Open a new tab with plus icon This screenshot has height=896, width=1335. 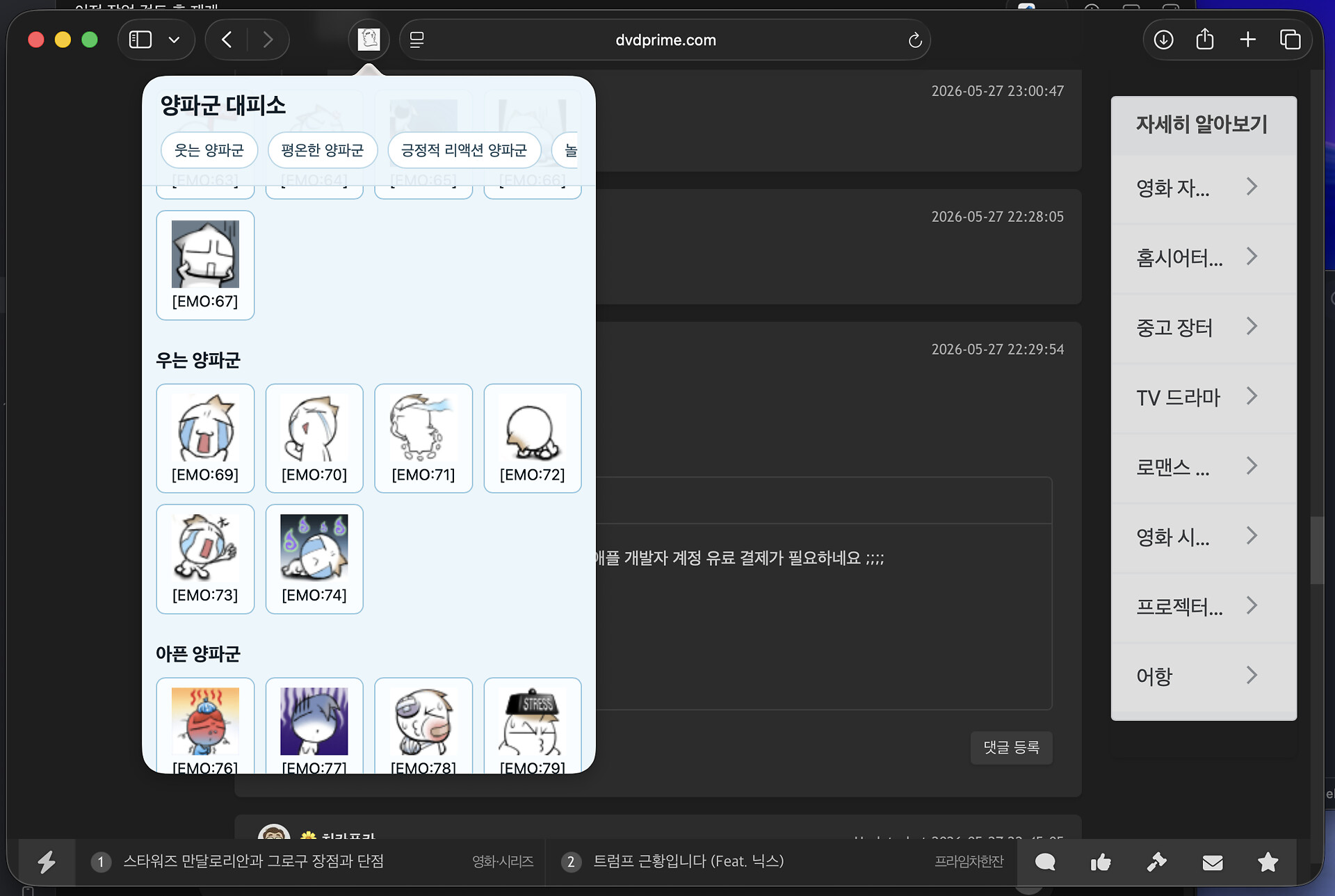pos(1248,40)
